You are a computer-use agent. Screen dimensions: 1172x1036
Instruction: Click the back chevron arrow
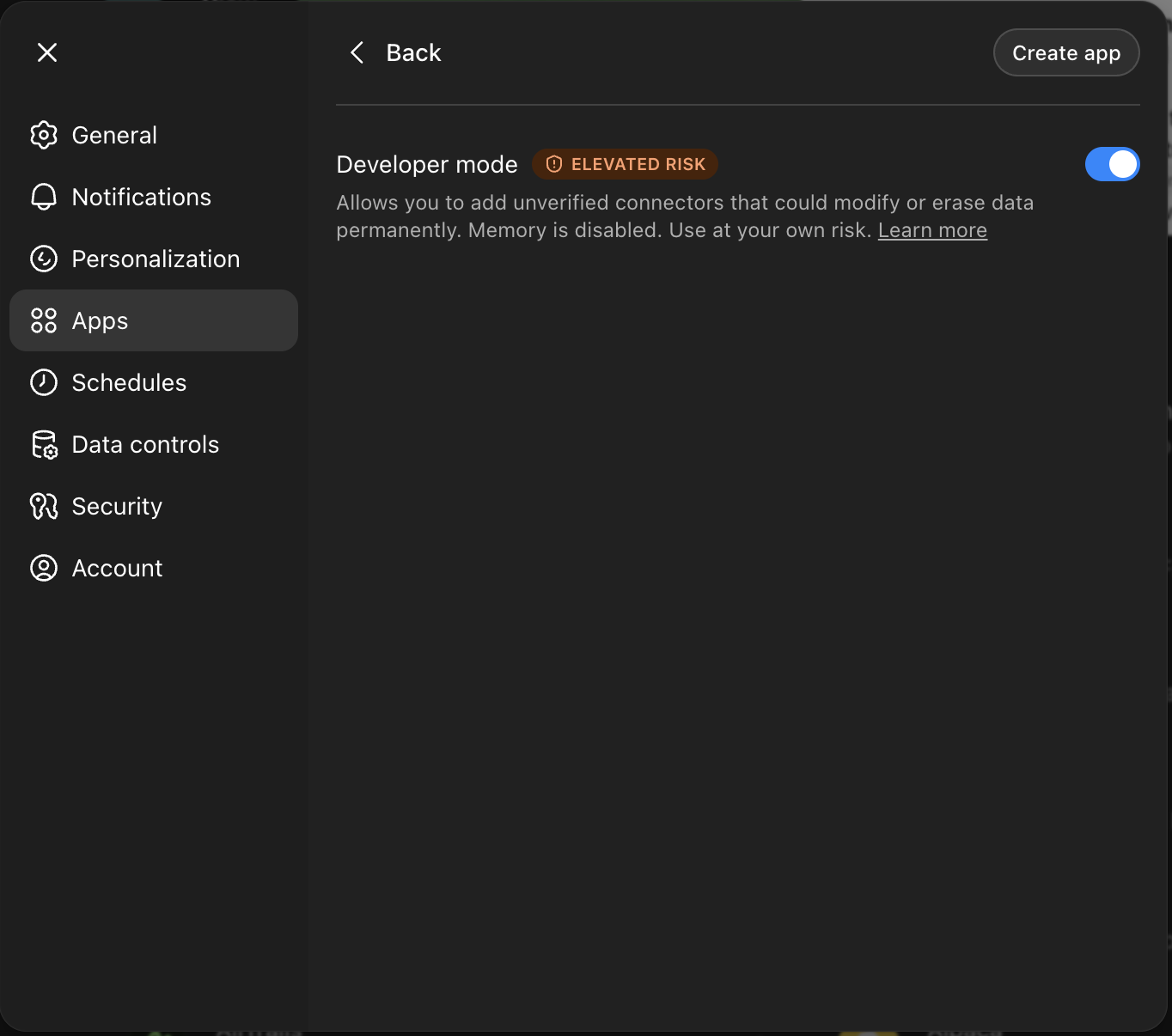point(357,52)
